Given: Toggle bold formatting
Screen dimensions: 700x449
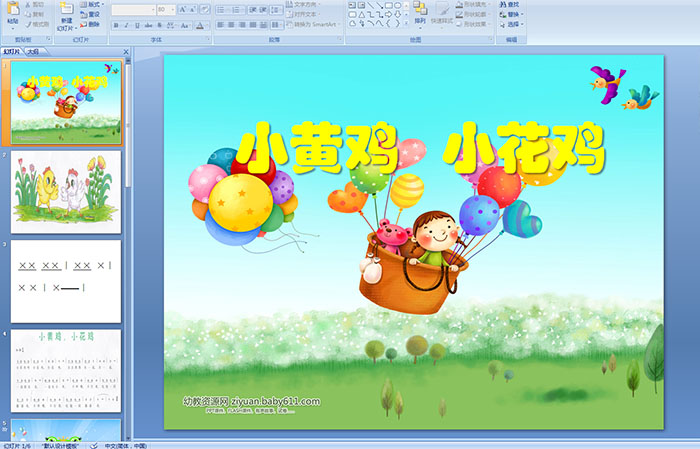Looking at the screenshot, I should click(x=114, y=25).
